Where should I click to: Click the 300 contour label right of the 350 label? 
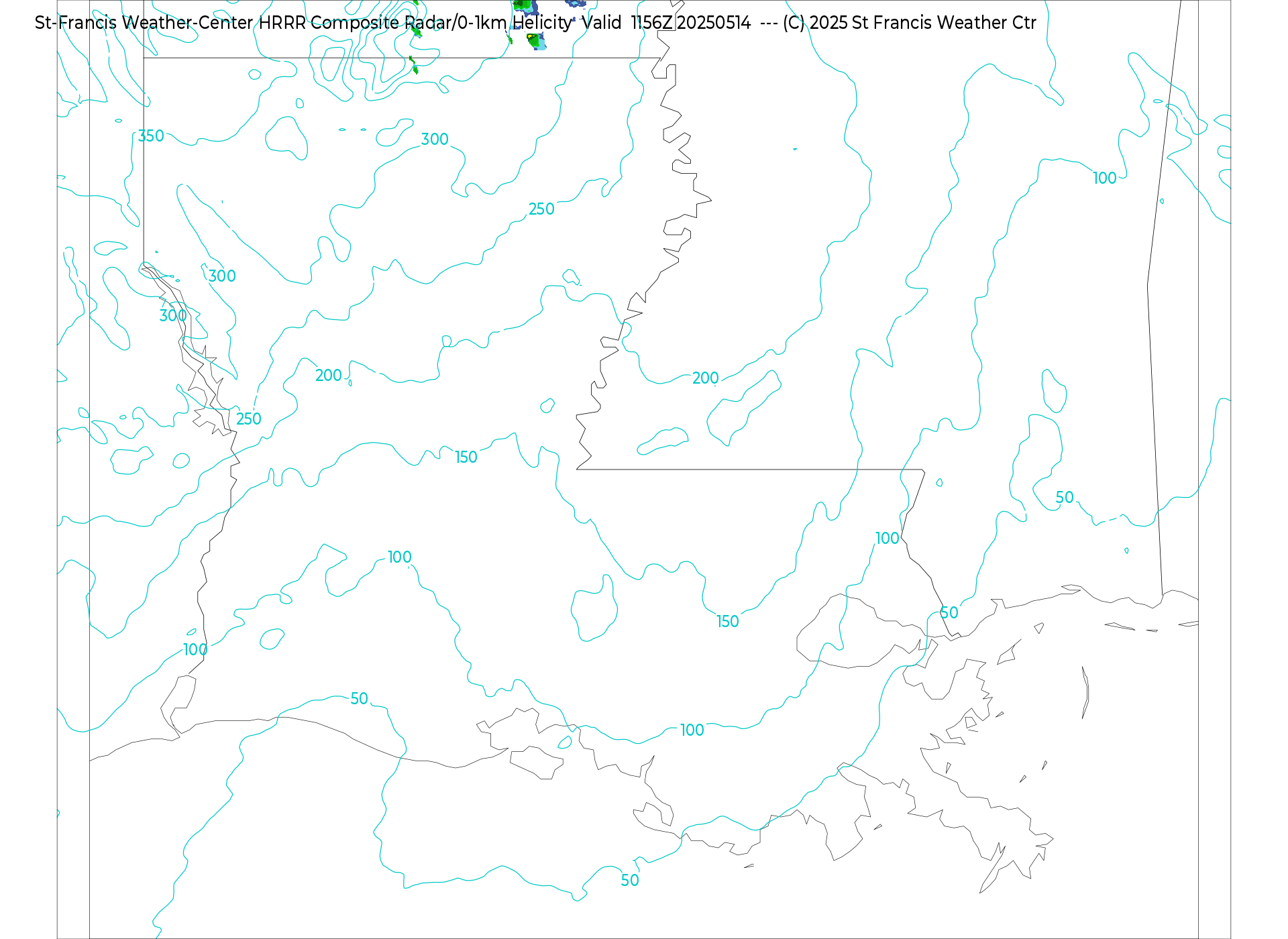click(435, 140)
